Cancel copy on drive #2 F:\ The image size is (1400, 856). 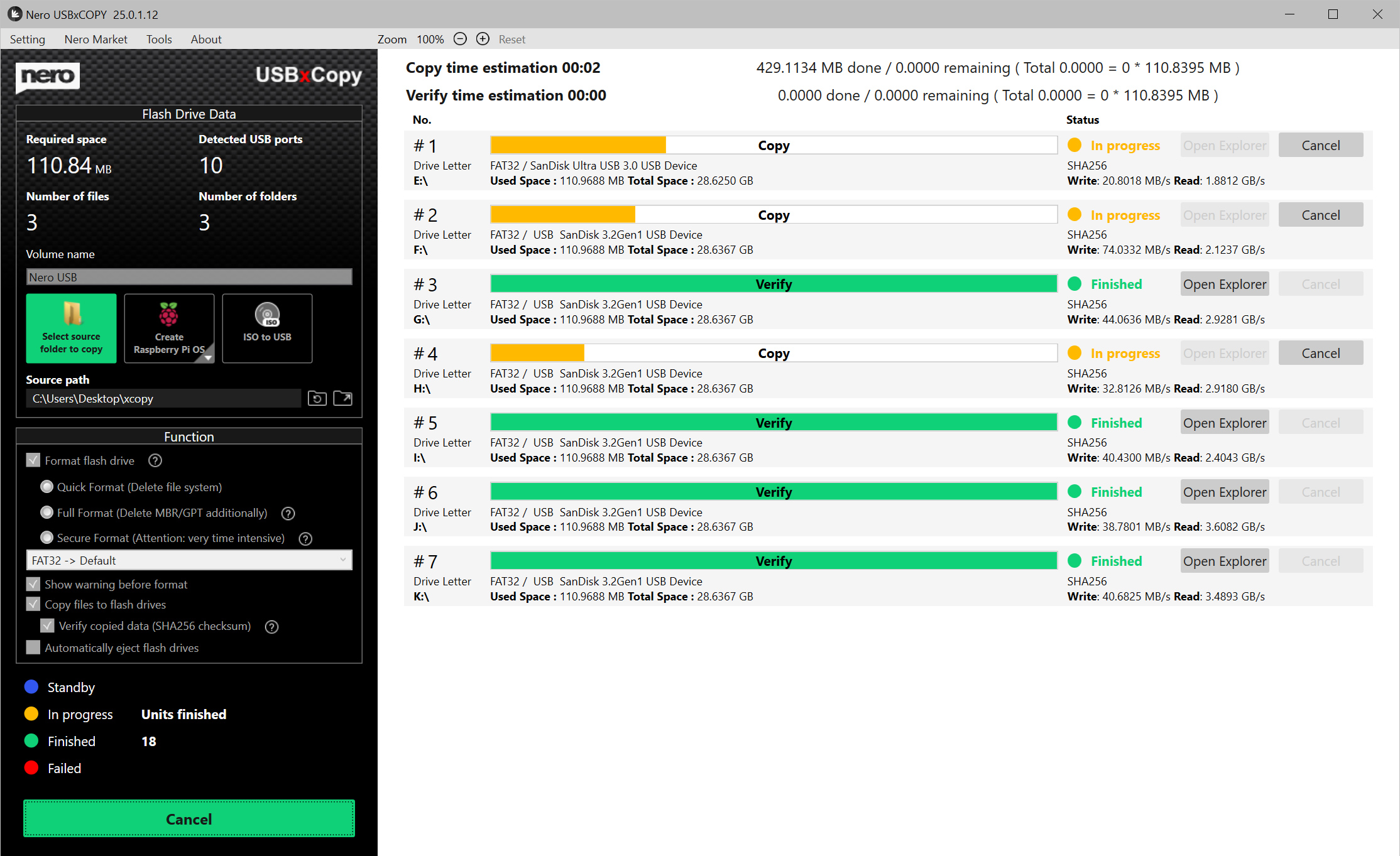(1321, 215)
